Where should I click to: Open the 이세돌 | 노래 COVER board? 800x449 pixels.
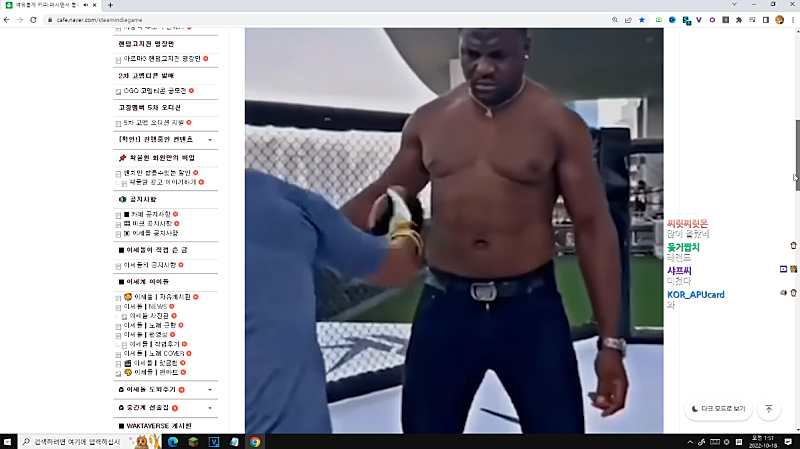[154, 354]
